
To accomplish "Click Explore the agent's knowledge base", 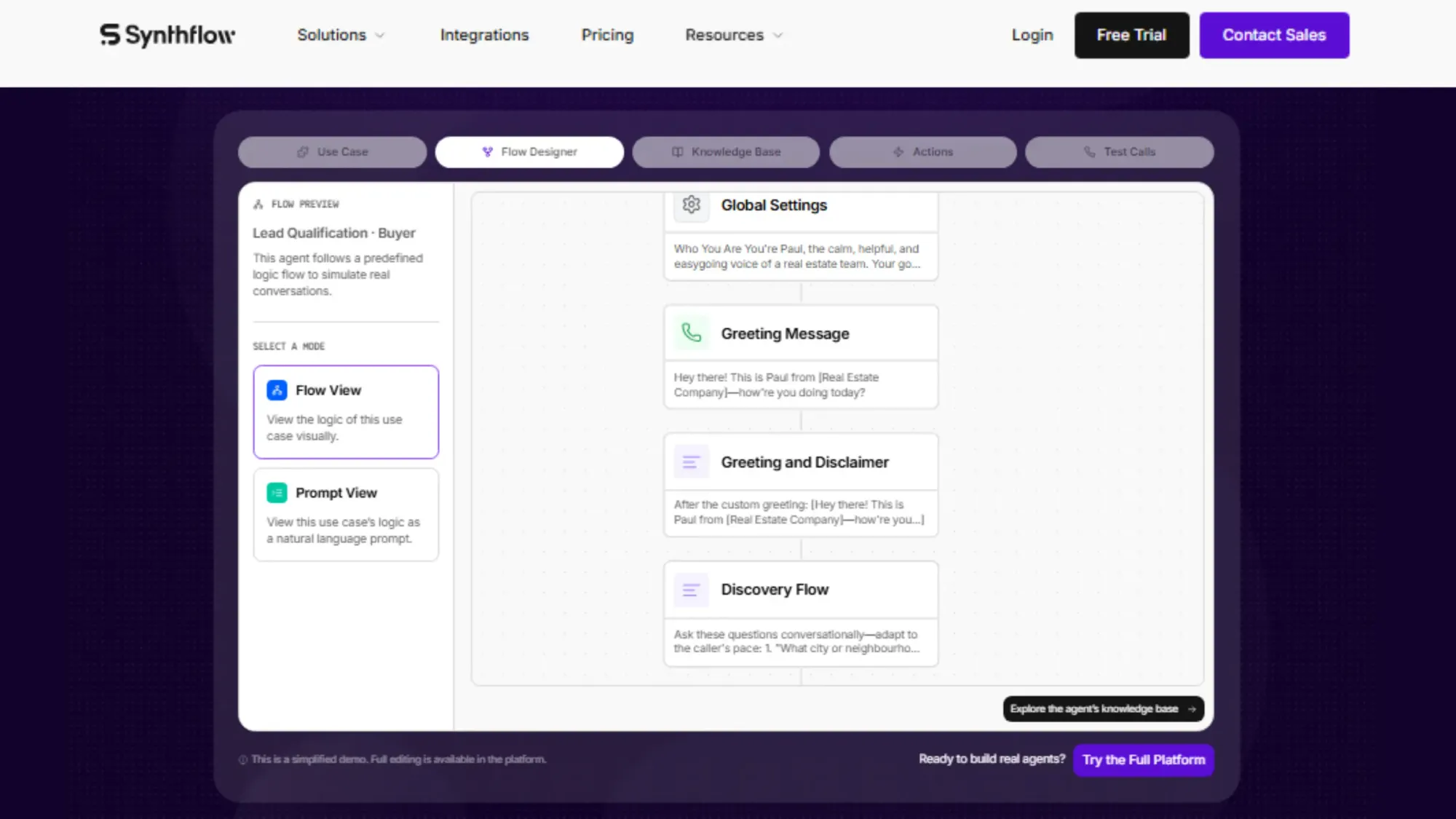I will [x=1102, y=708].
